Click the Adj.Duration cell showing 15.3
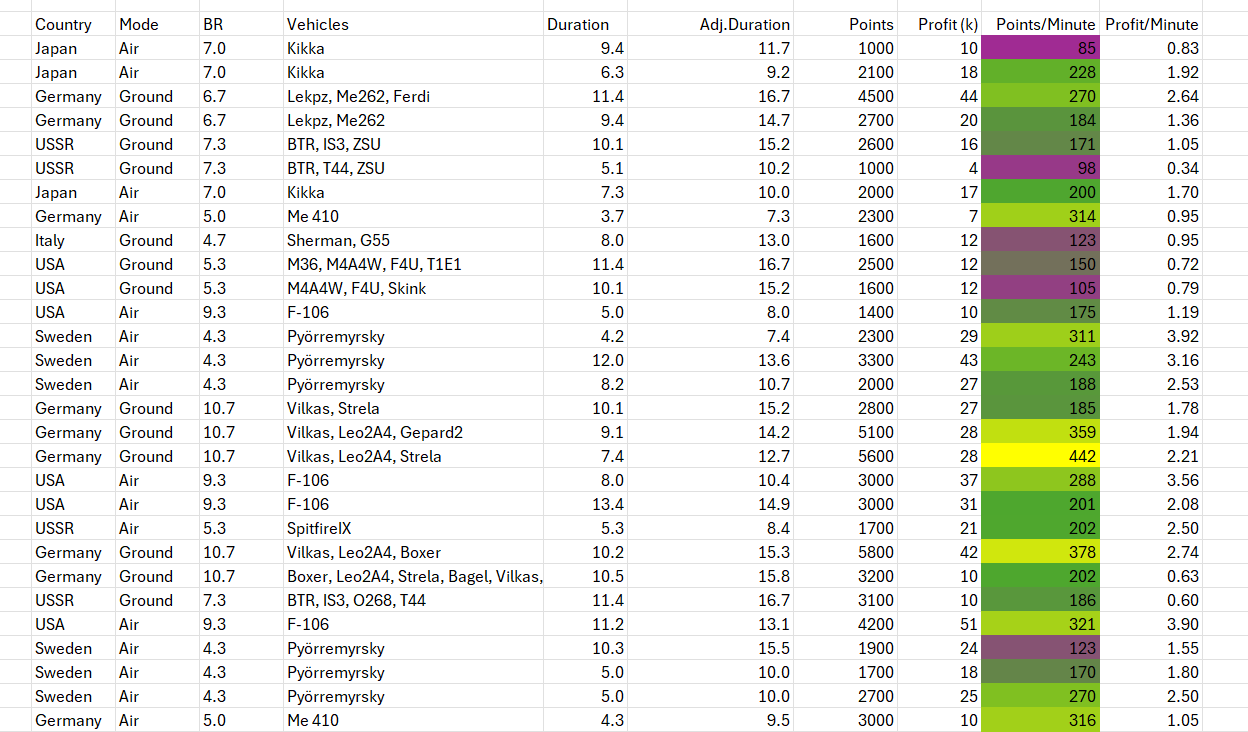This screenshot has width=1248, height=732. point(711,552)
